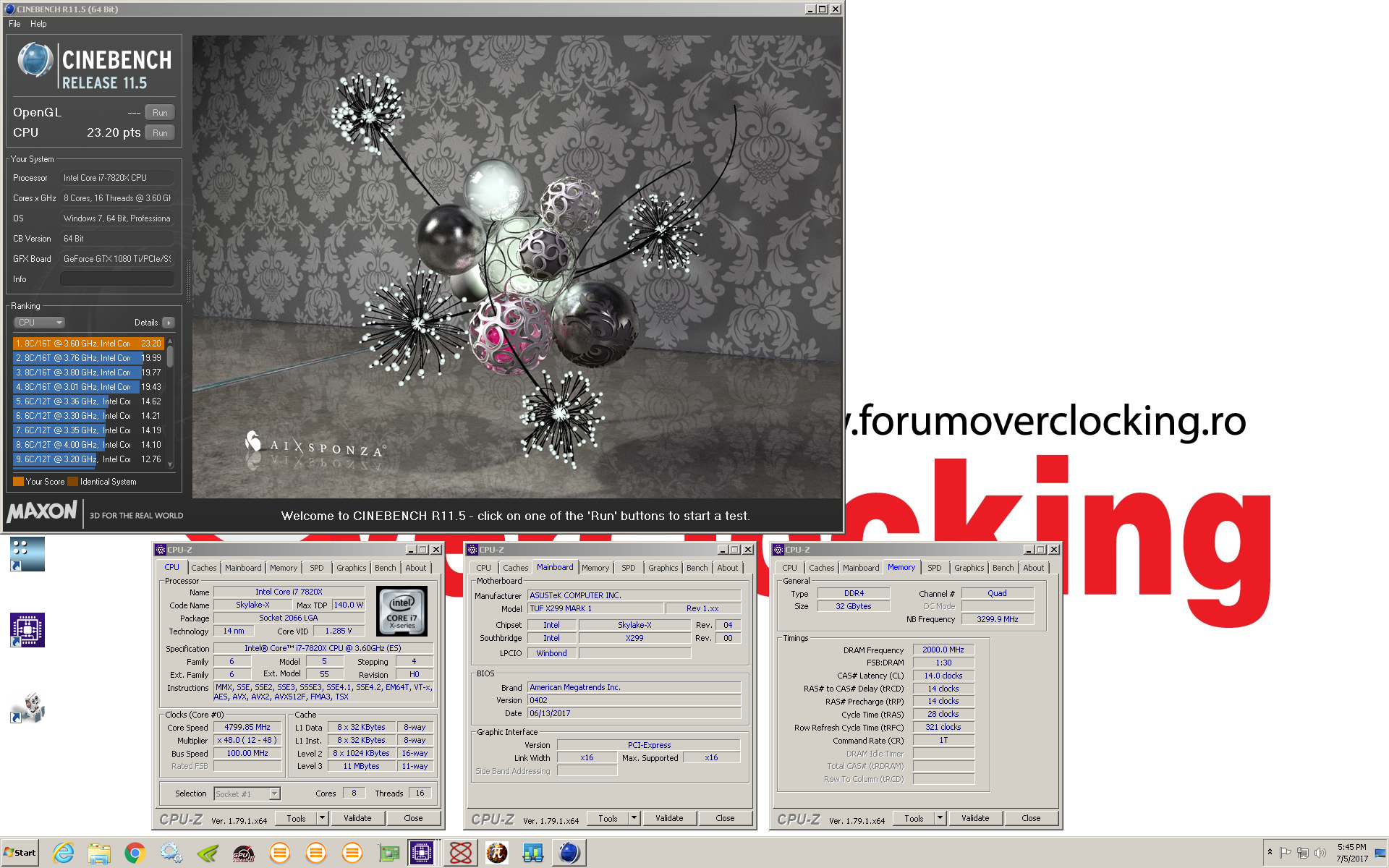This screenshot has height=868, width=1389.
Task: Open the Super Pi taskbar icon
Action: (497, 853)
